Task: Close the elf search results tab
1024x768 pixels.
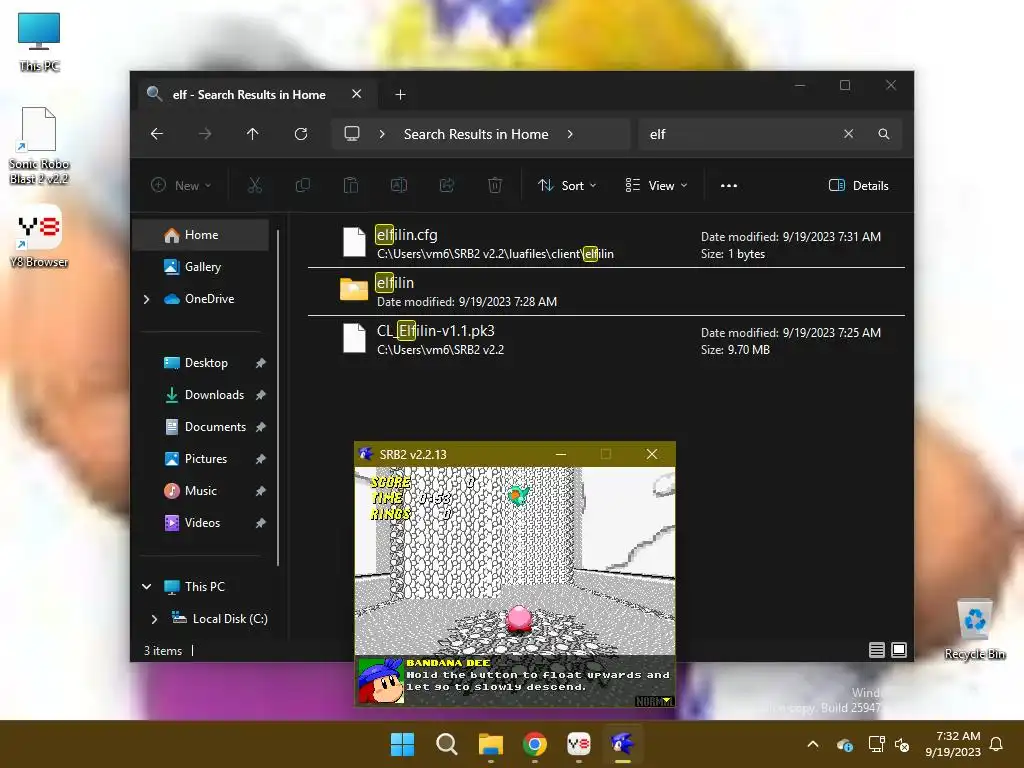Action: click(x=357, y=94)
